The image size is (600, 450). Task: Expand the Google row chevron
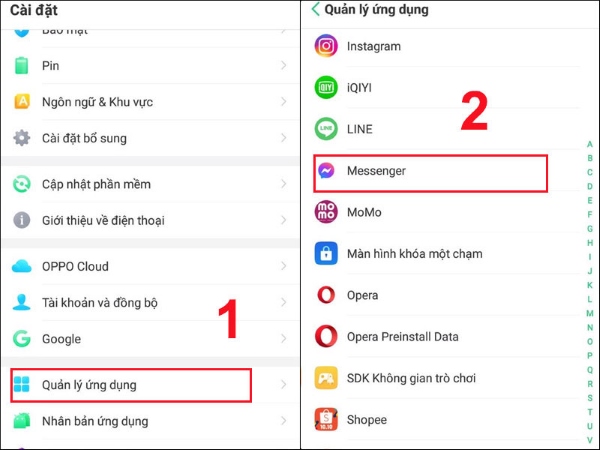pos(284,338)
